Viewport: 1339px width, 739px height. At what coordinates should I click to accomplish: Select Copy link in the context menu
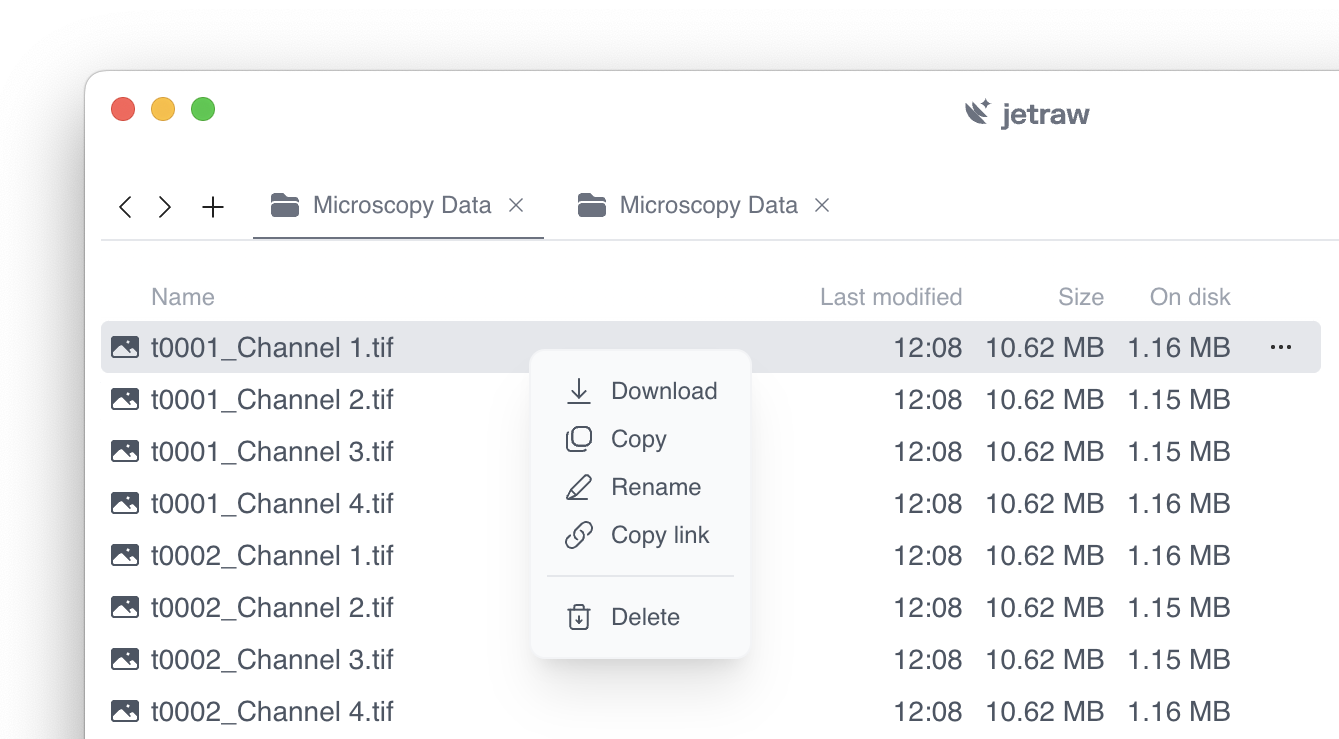(x=659, y=535)
